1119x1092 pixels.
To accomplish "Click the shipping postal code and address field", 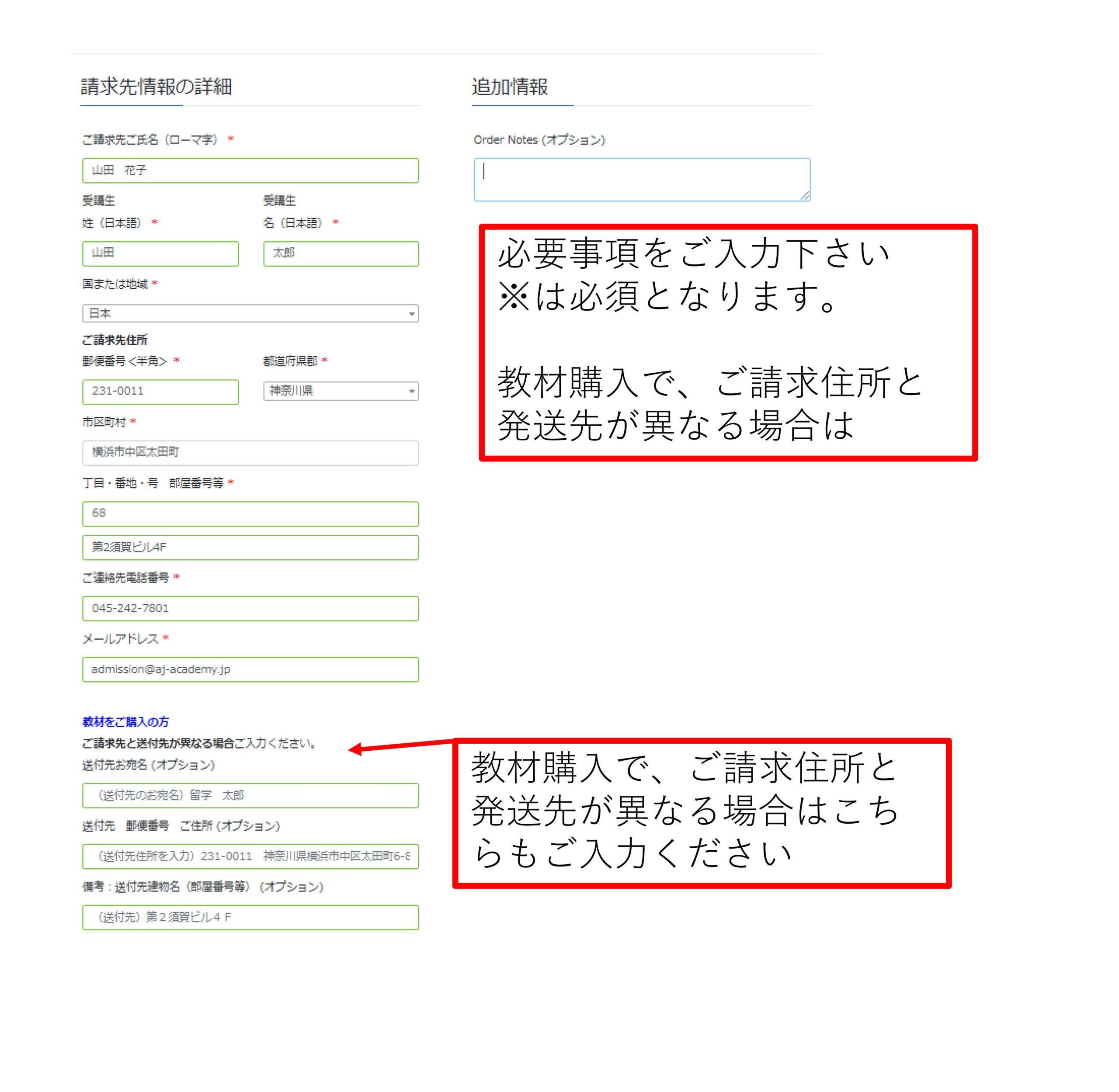I will point(250,856).
